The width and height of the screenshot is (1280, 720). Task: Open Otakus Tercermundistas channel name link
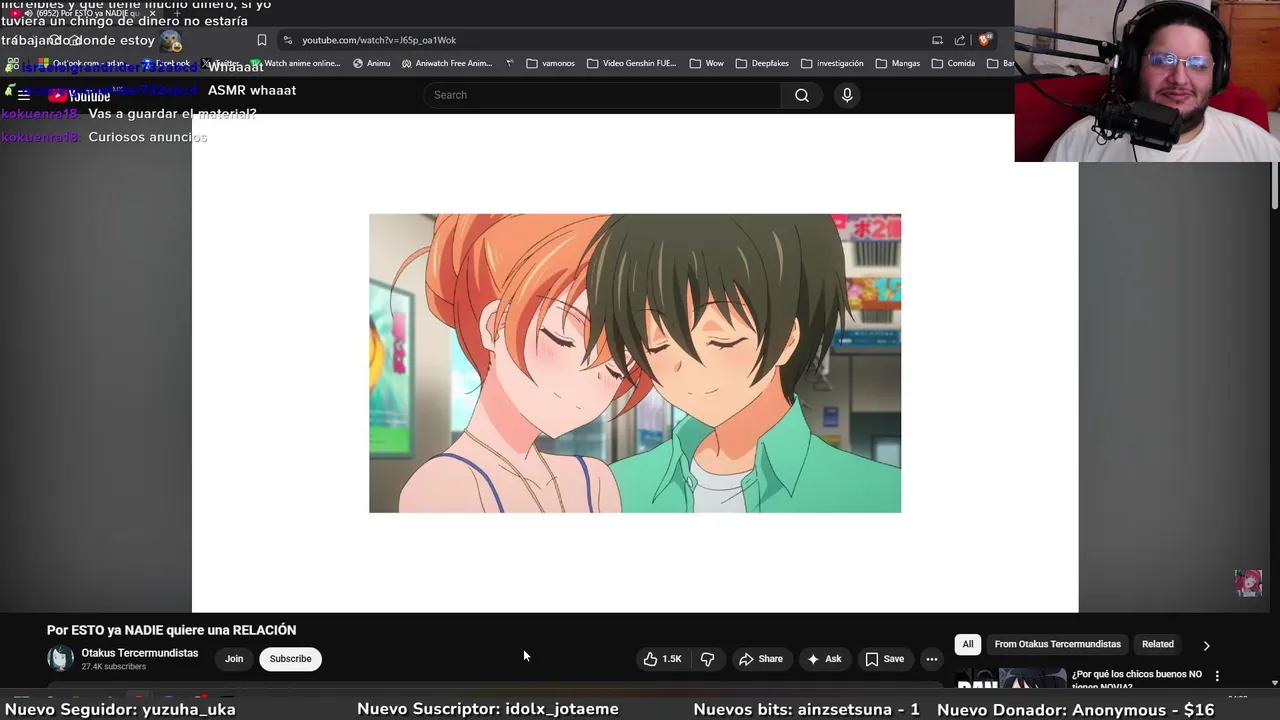click(140, 653)
